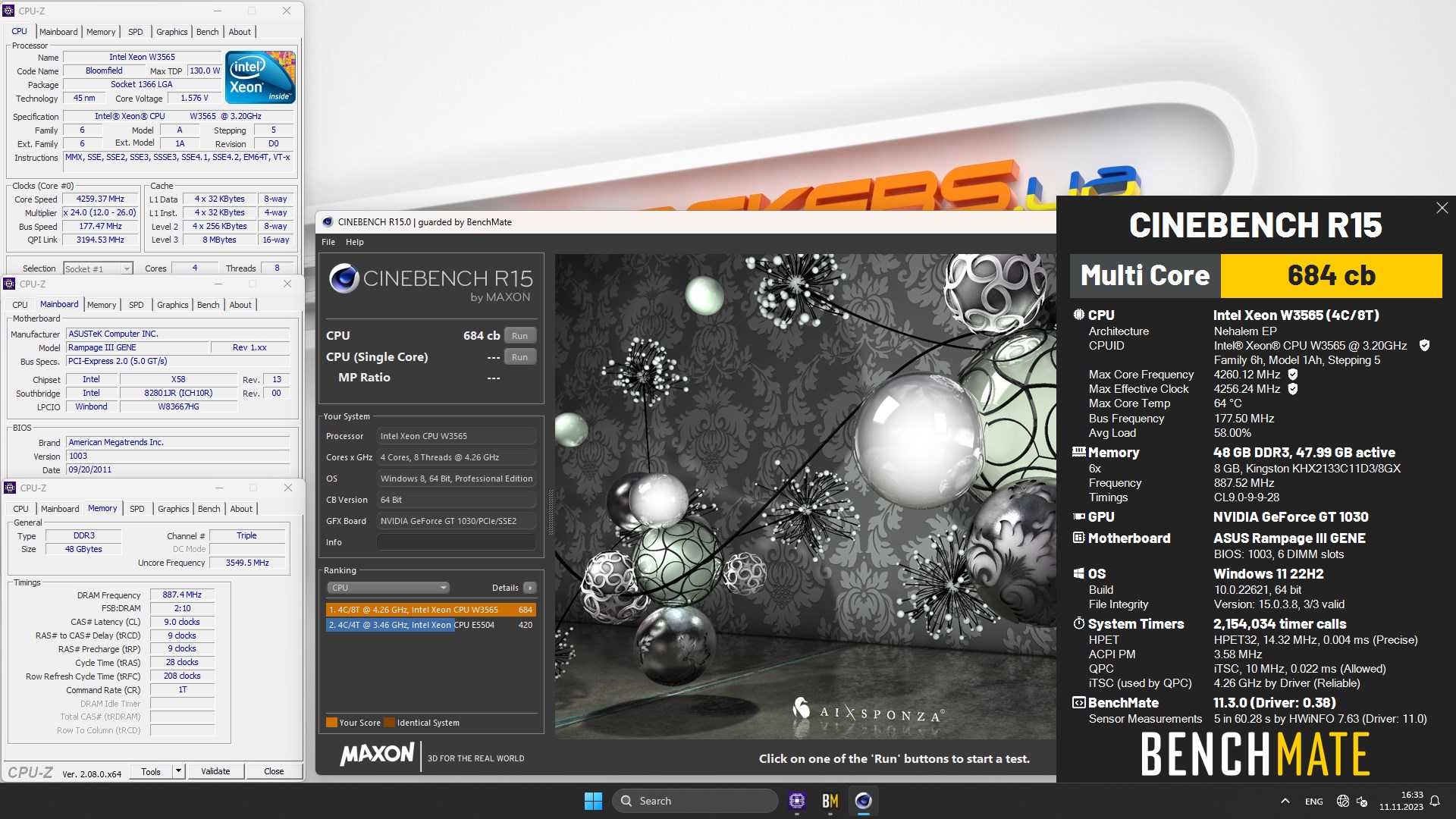Open the notifications bell in taskbar
Screen dimensions: 1456x819
(x=1435, y=801)
